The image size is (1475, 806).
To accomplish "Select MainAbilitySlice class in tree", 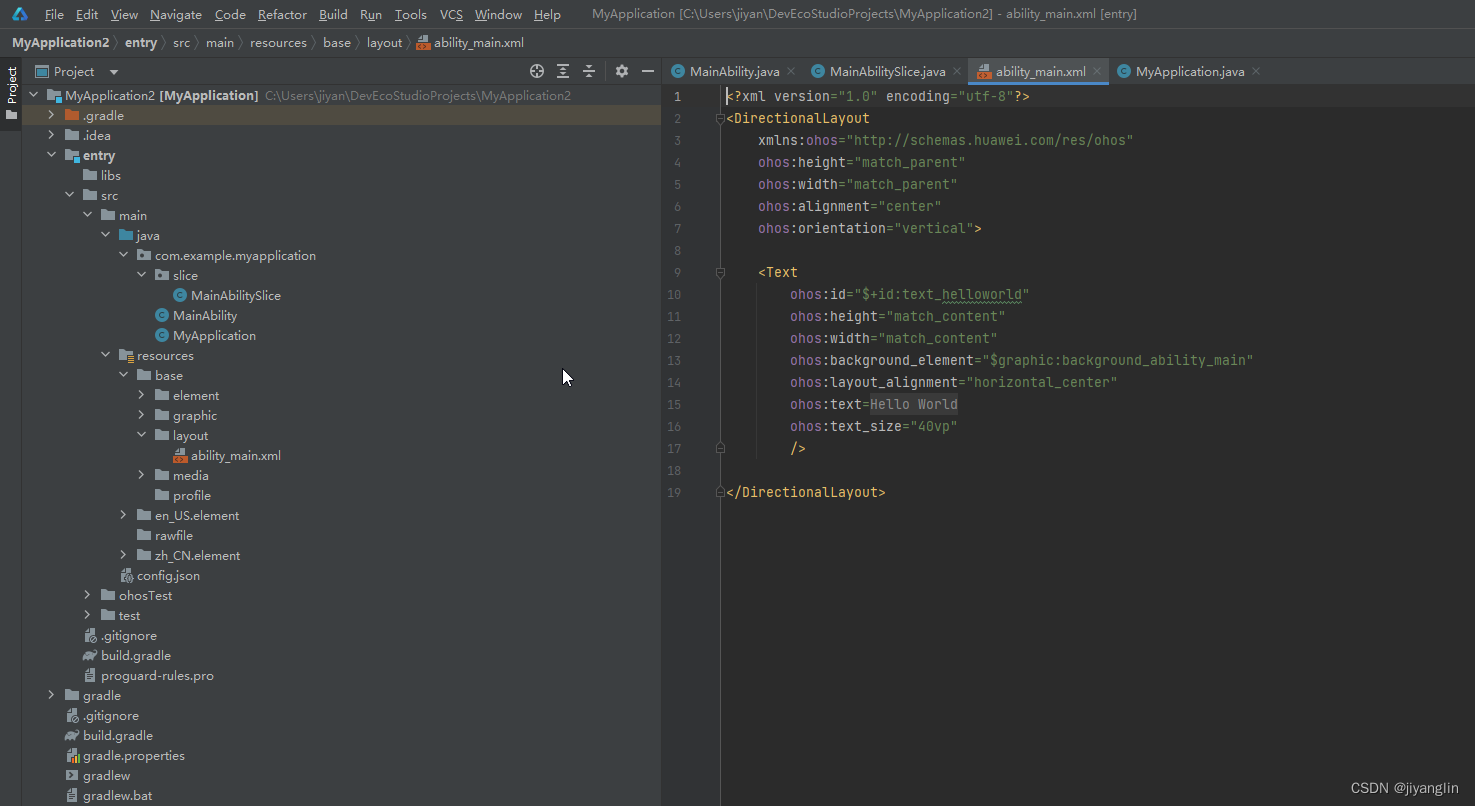I will [236, 295].
